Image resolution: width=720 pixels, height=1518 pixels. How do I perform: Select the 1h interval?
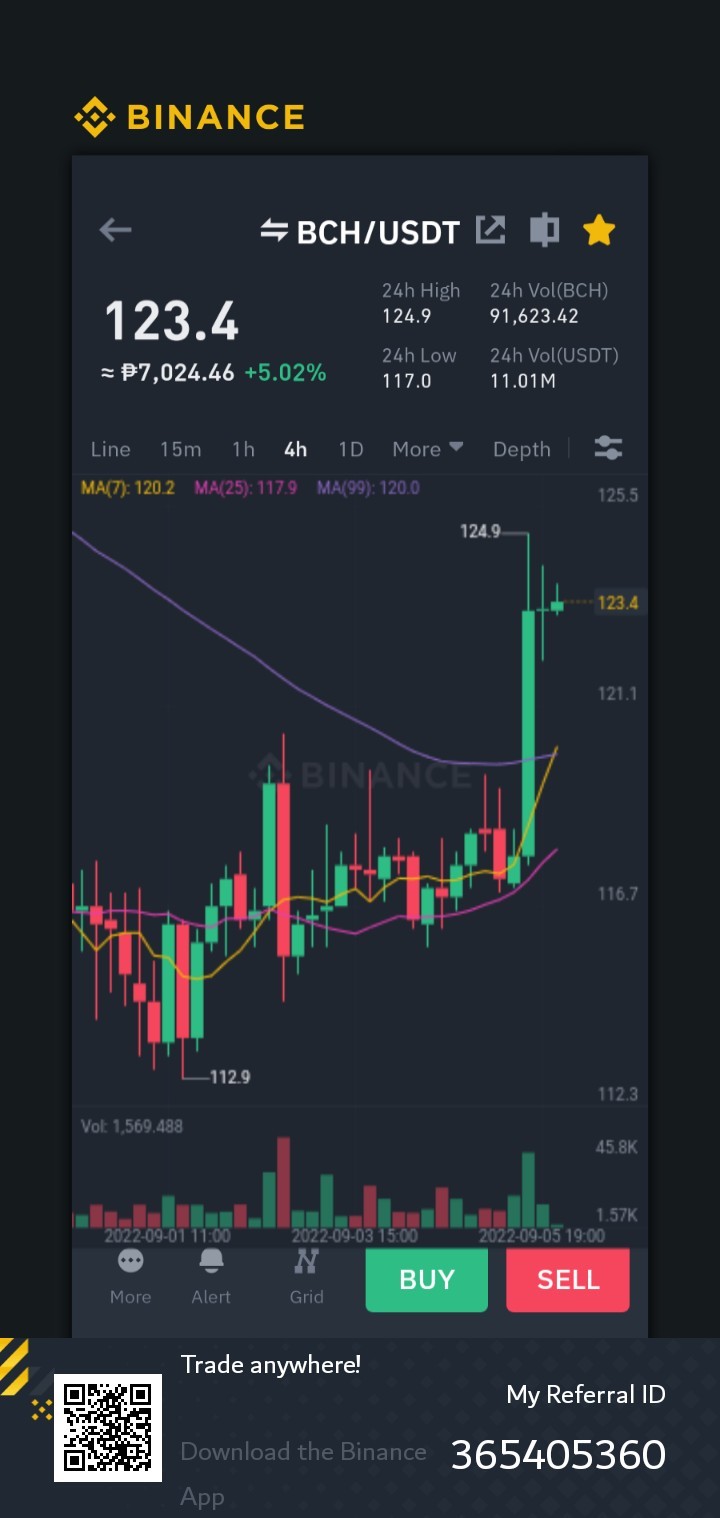(x=243, y=449)
